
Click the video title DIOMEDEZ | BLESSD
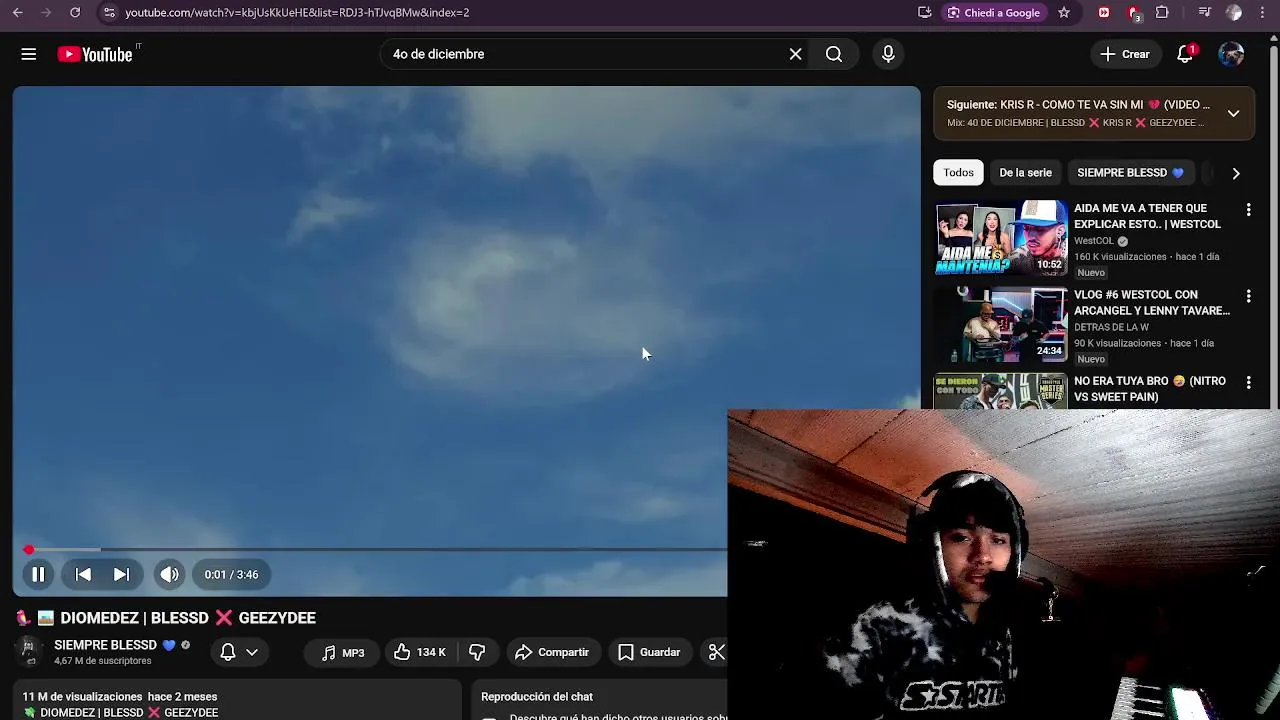(188, 618)
